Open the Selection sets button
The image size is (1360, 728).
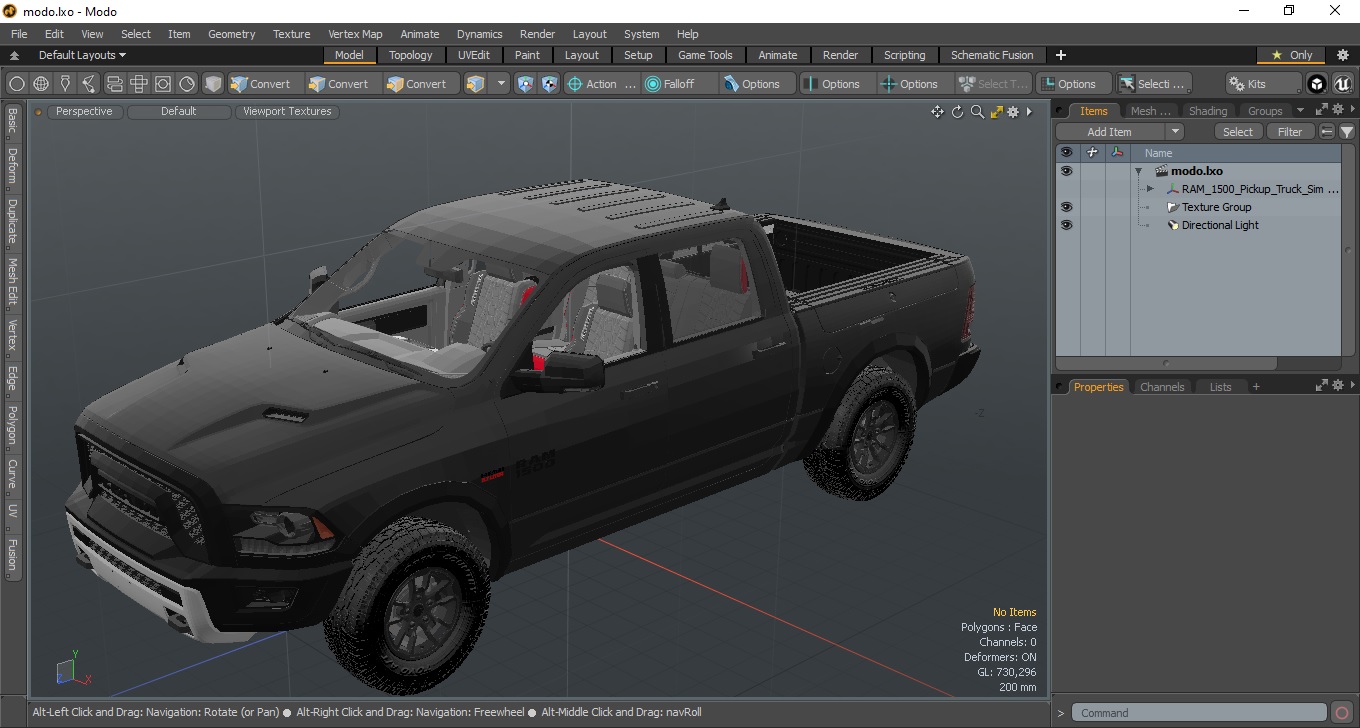tap(1154, 84)
